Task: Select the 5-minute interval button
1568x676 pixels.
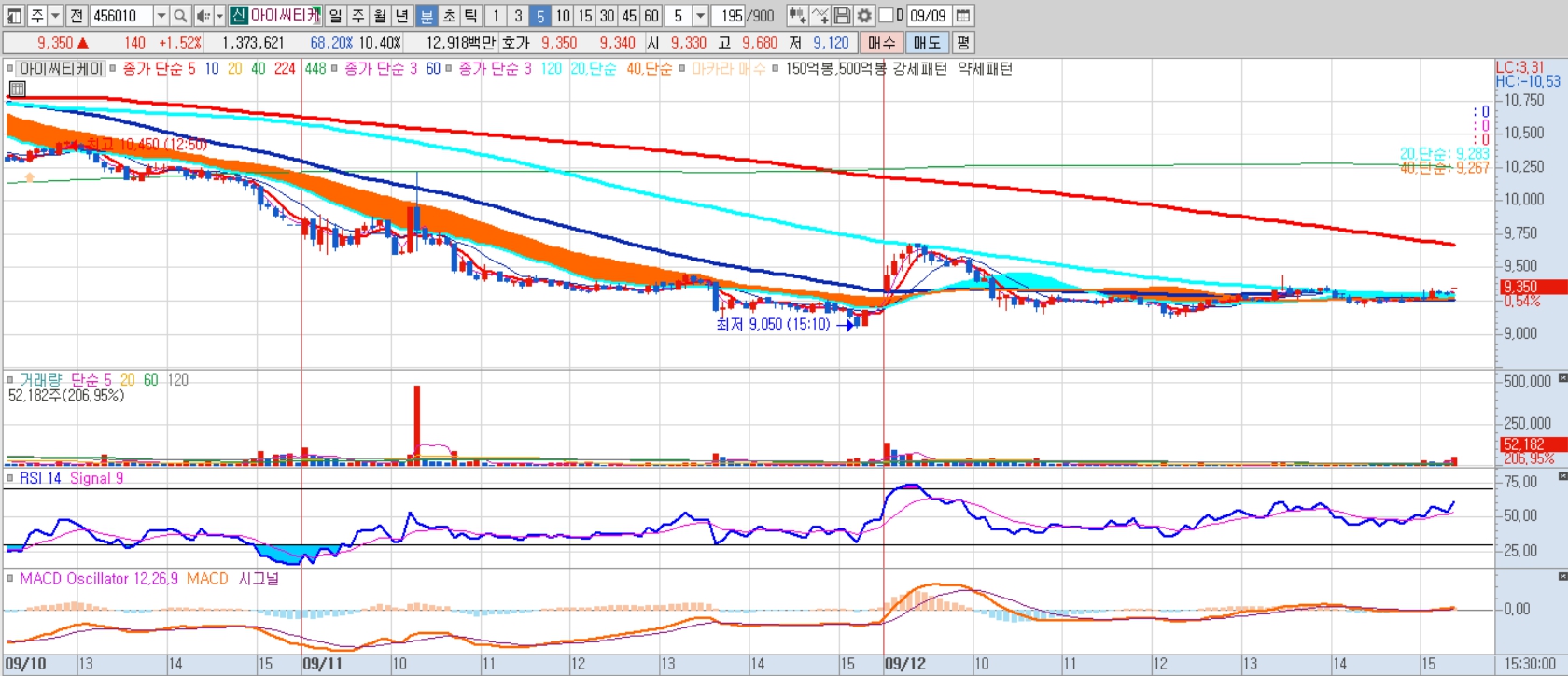Action: (539, 16)
